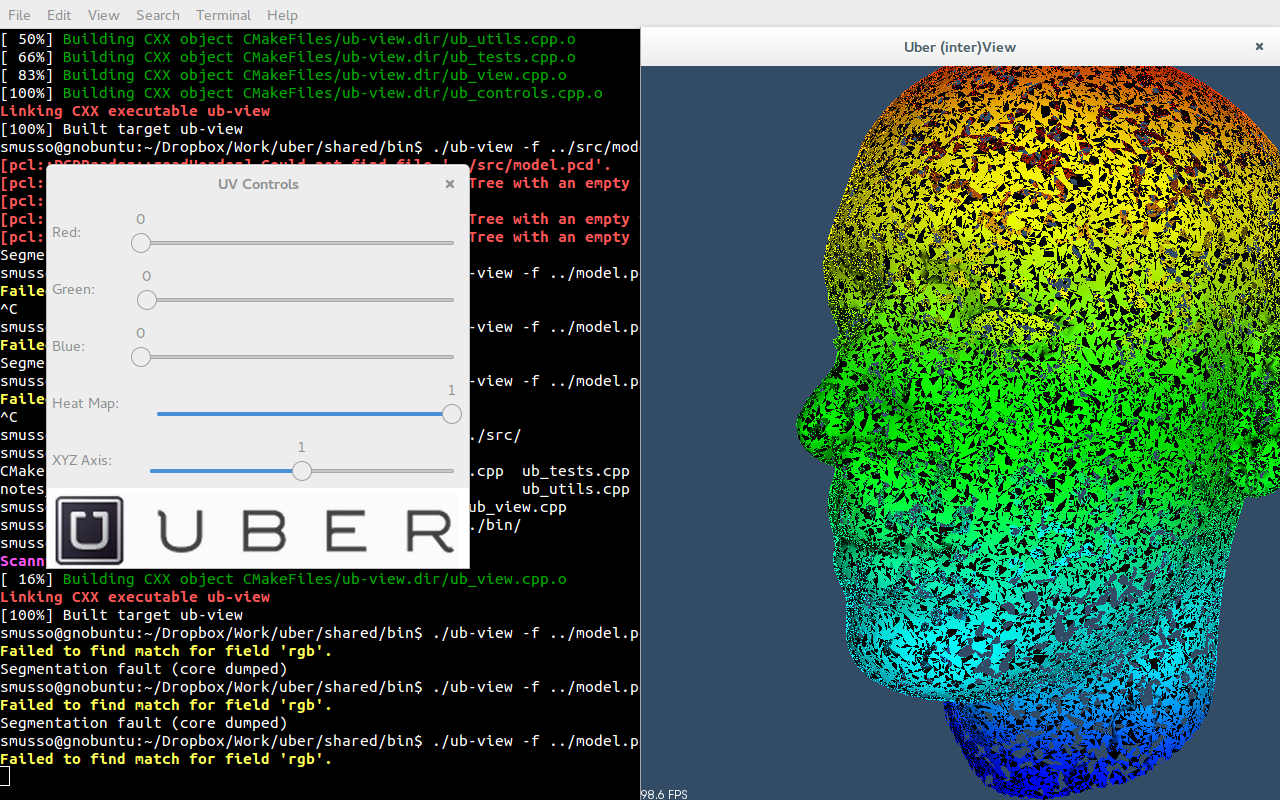Click the [ 83%] ub_view.cpp.o build line

point(284,75)
